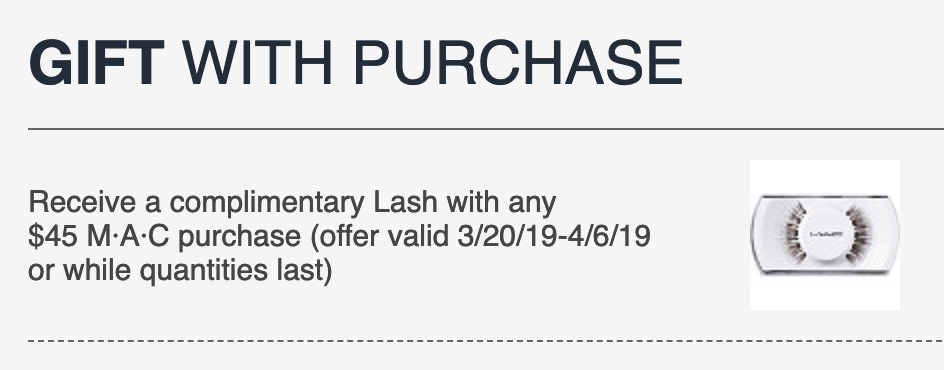Click the round logo at lash case center

pyautogui.click(x=825, y=234)
